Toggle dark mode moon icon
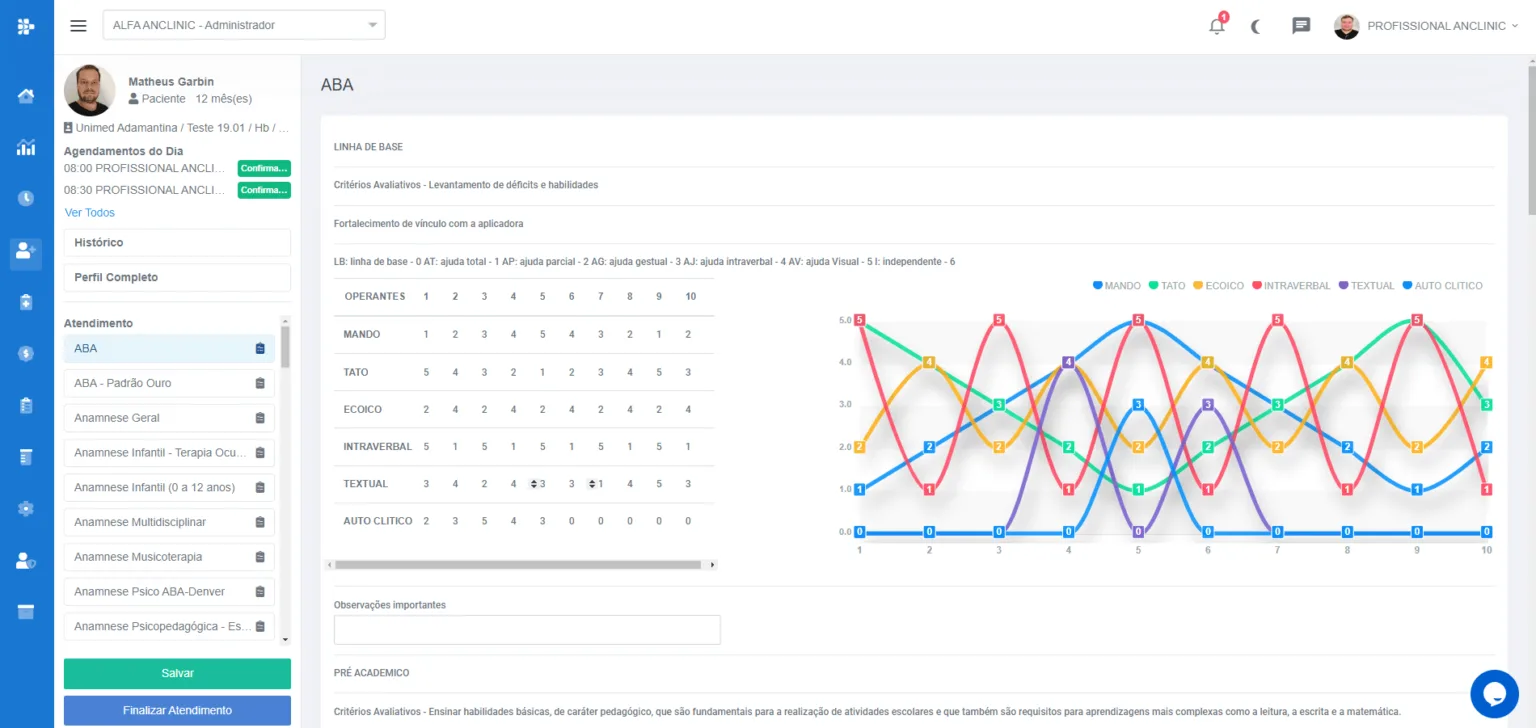 [1256, 26]
